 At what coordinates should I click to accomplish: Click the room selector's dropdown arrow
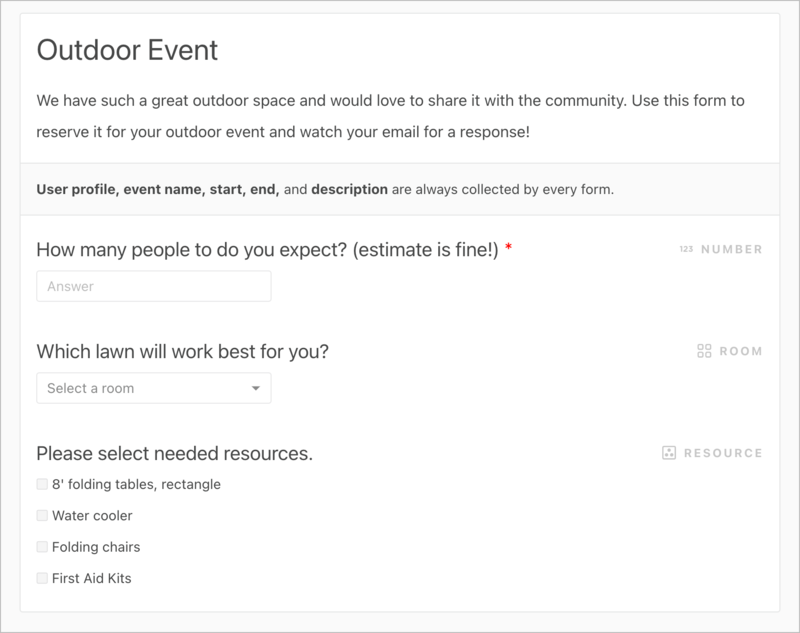(258, 388)
